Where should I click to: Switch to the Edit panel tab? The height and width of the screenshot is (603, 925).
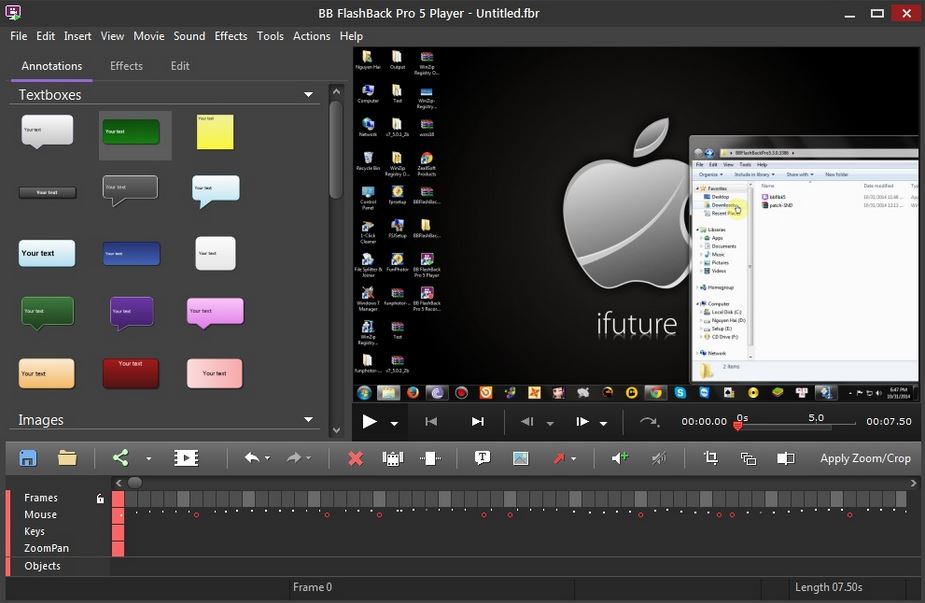click(x=180, y=66)
